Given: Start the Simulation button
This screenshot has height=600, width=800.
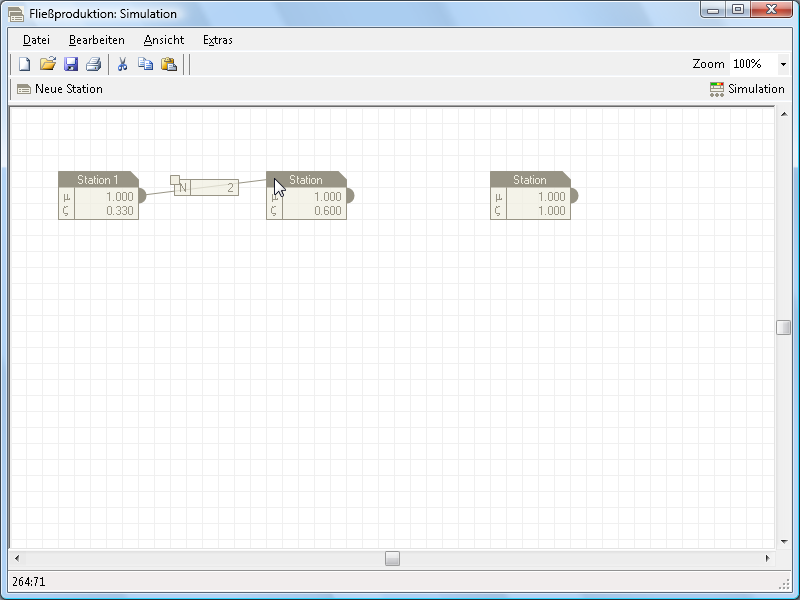Looking at the screenshot, I should click(x=746, y=89).
